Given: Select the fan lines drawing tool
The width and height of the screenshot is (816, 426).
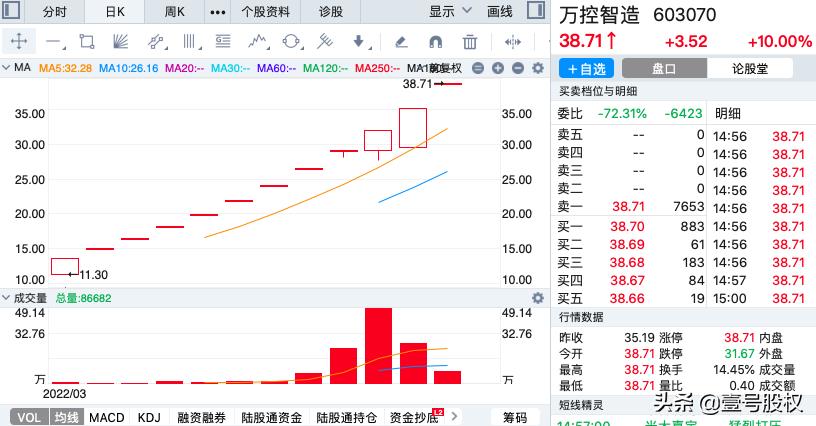Looking at the screenshot, I should point(121,42).
